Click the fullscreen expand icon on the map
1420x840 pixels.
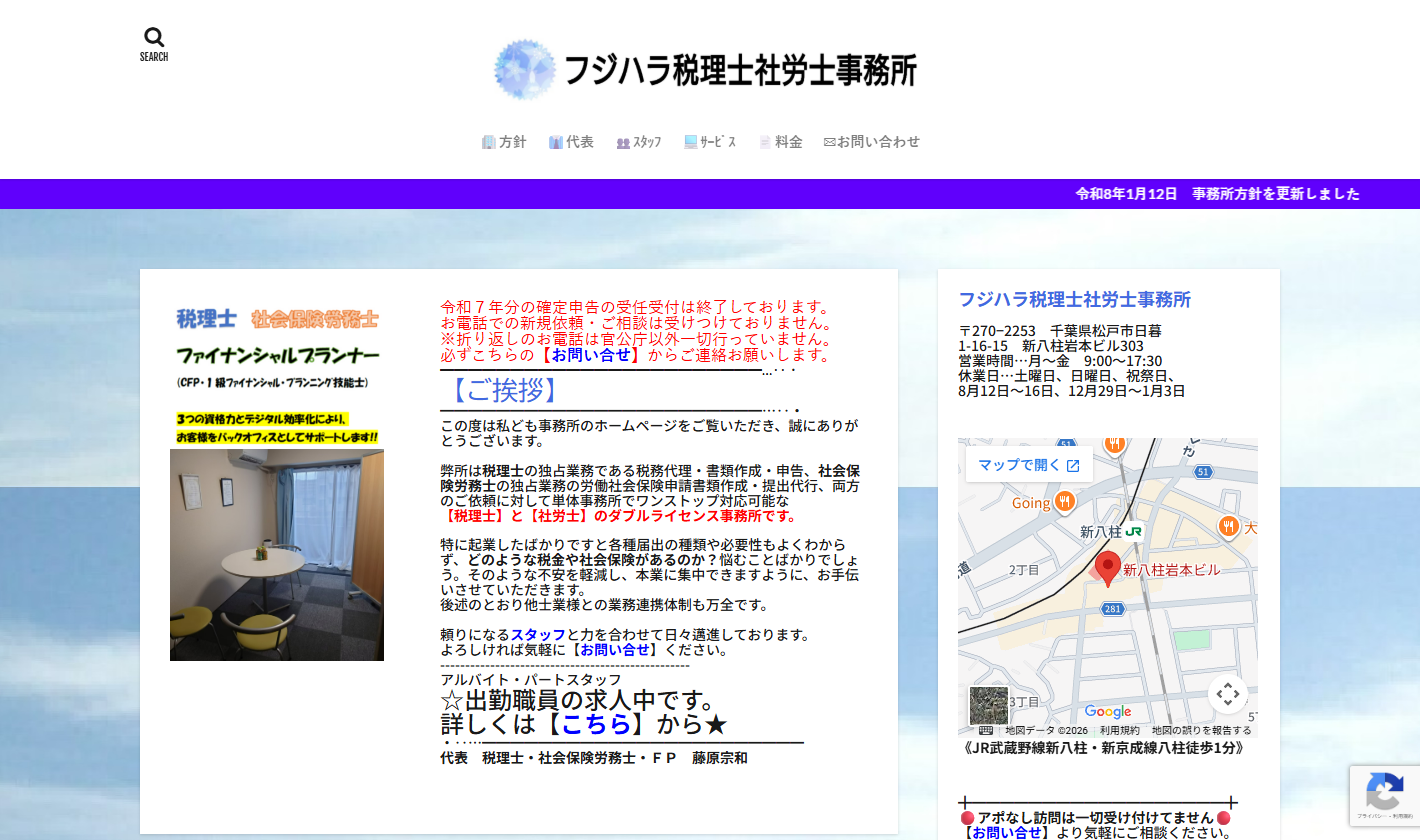point(1227,694)
